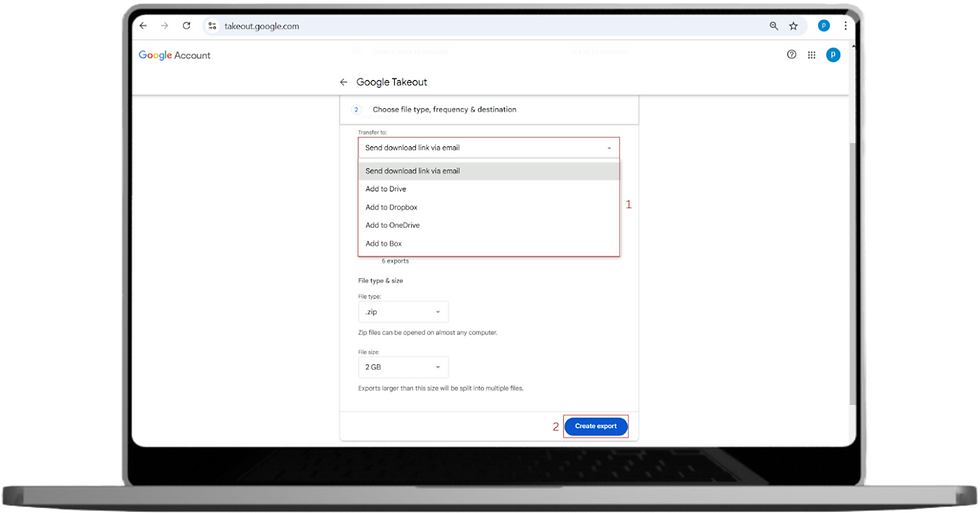
Task: Select Add to Box option
Action: tap(489, 243)
